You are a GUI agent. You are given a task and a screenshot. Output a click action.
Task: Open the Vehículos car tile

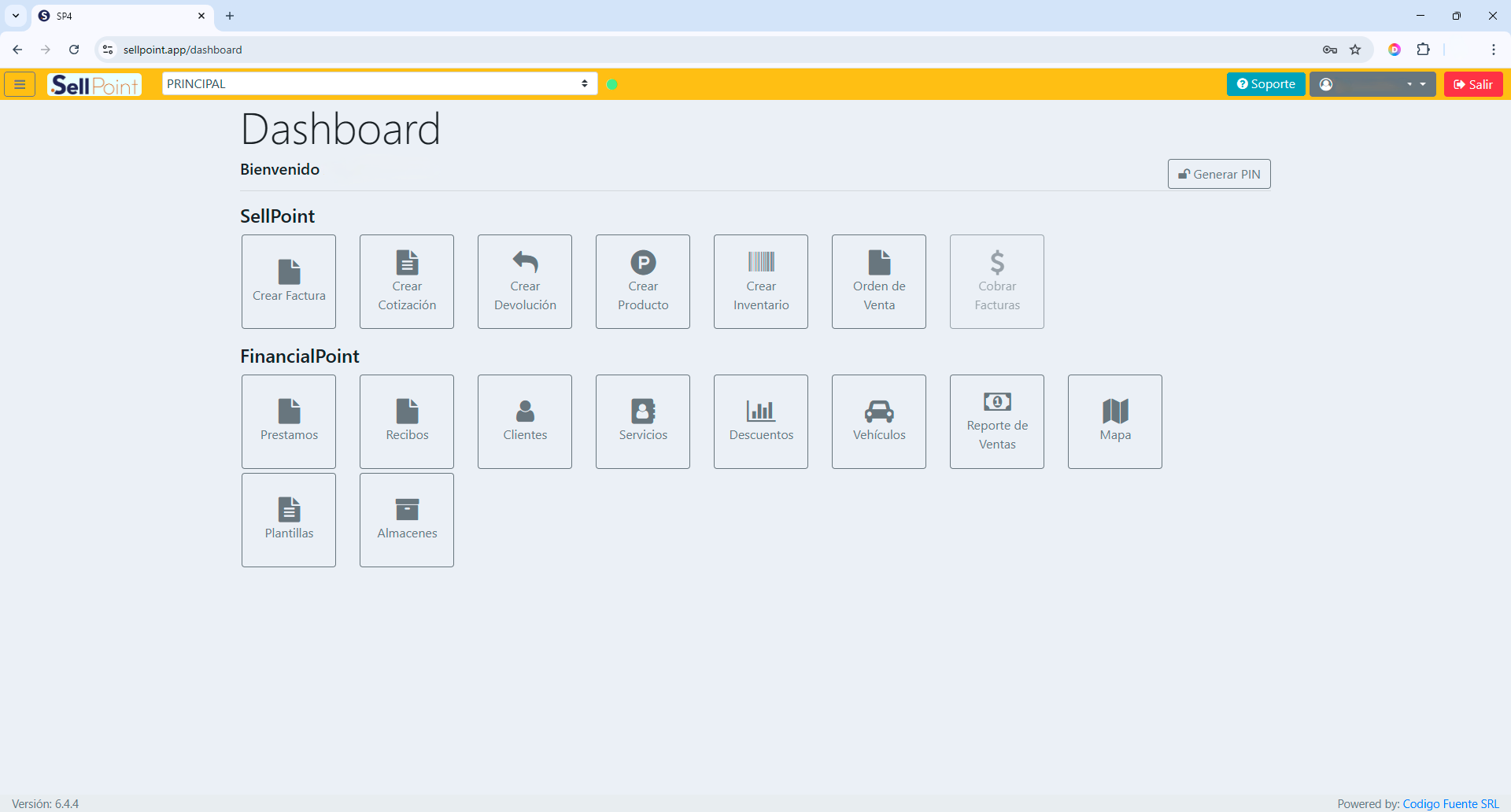click(879, 422)
